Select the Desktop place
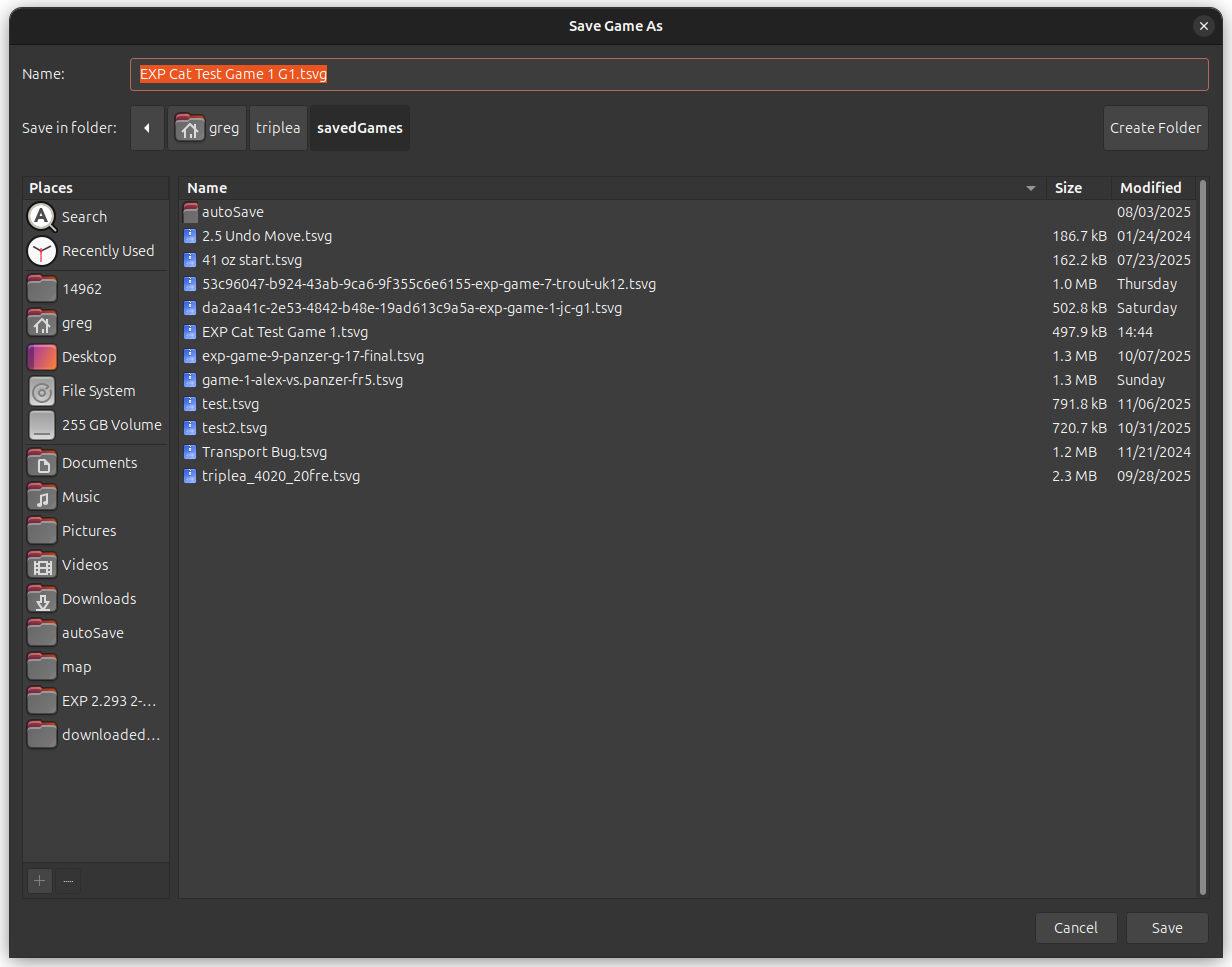 [87, 356]
